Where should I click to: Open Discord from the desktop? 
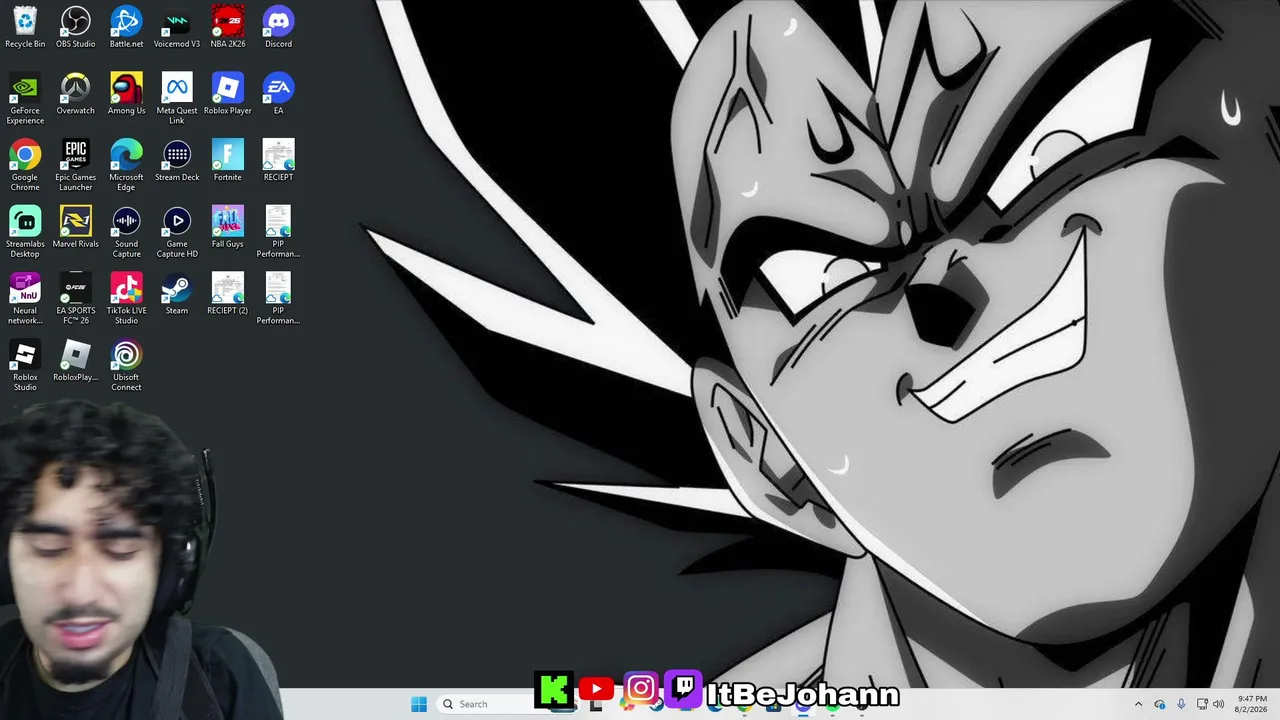click(x=278, y=27)
